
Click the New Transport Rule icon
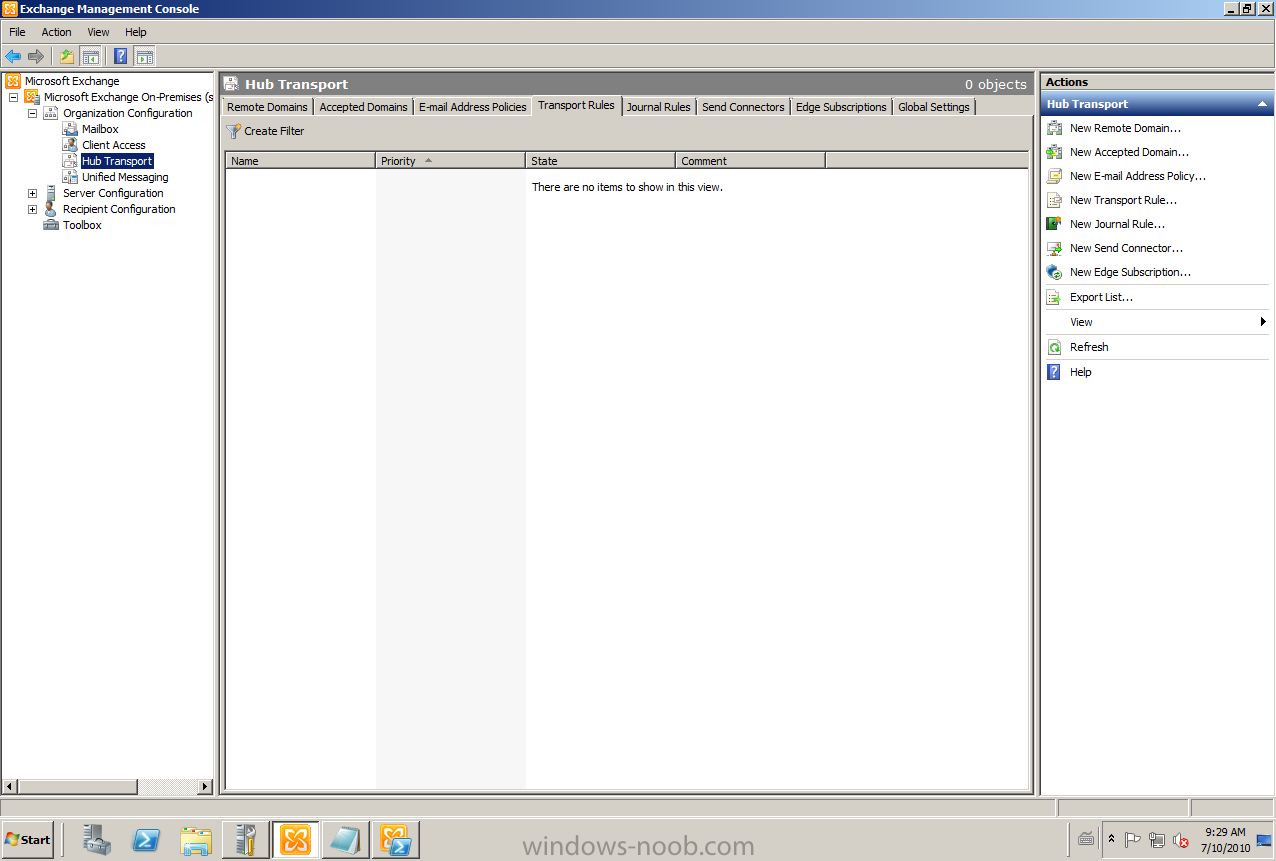coord(1054,200)
